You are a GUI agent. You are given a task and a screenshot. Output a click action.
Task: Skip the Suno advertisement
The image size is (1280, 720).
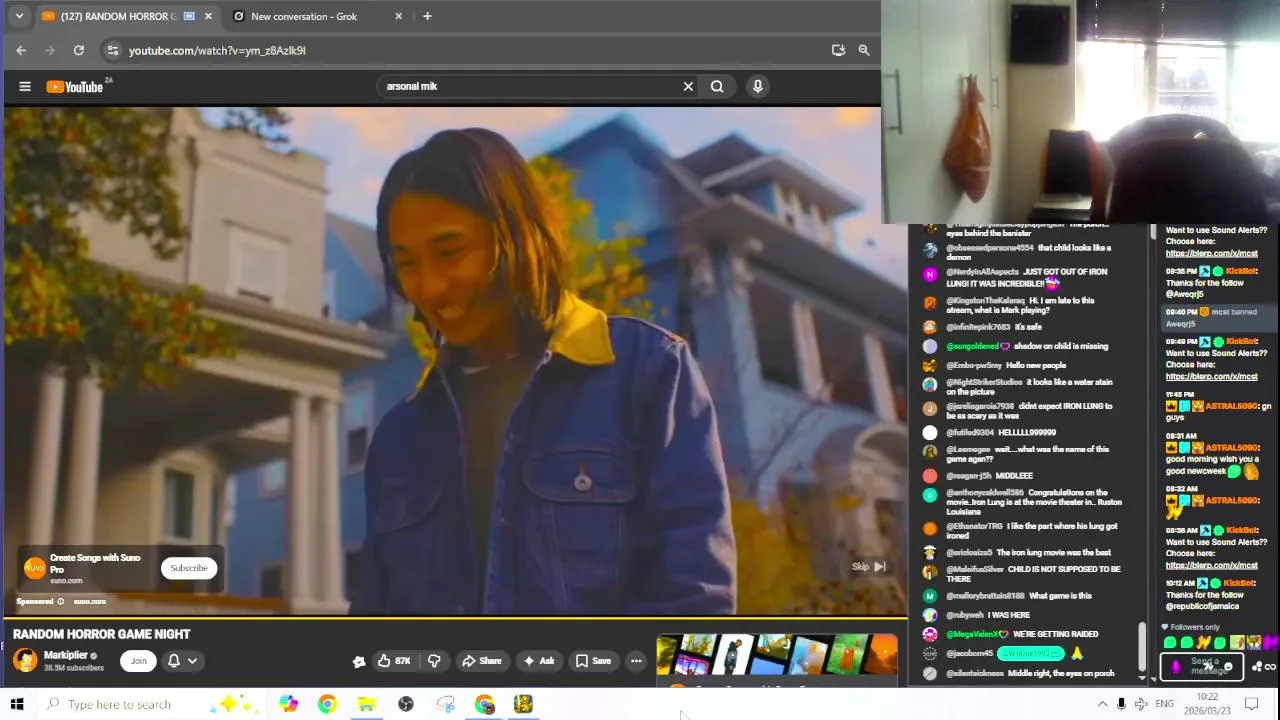[x=868, y=566]
